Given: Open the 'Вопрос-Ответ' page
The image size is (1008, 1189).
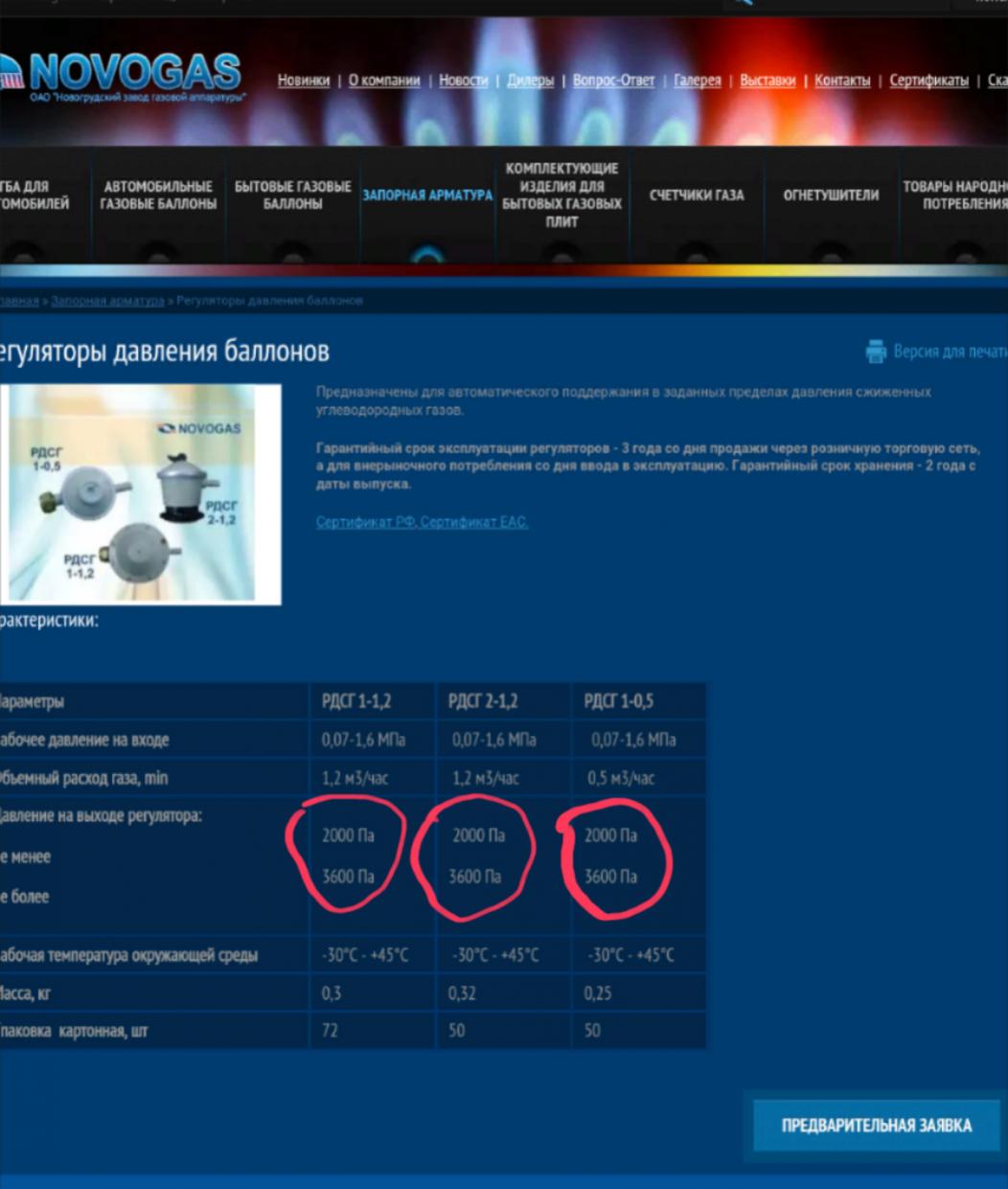Looking at the screenshot, I should pos(613,80).
